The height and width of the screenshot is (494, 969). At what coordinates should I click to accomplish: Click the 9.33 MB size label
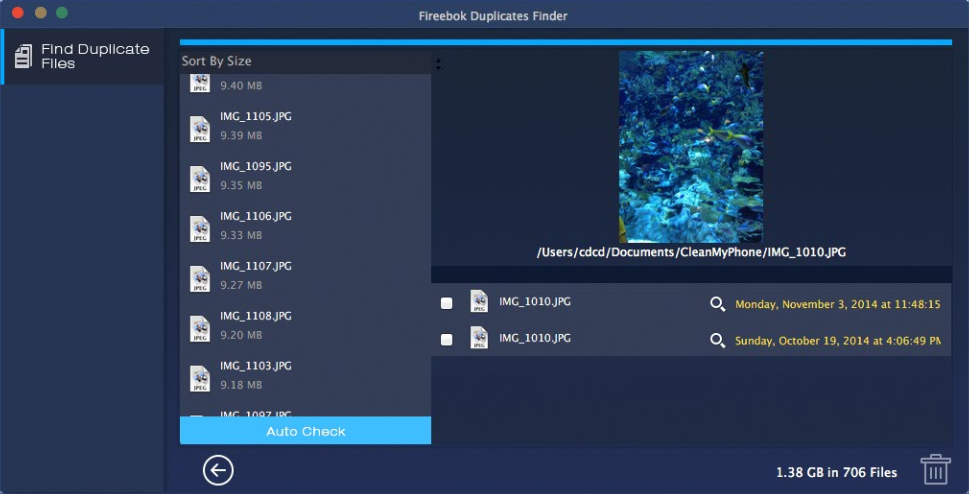click(241, 236)
